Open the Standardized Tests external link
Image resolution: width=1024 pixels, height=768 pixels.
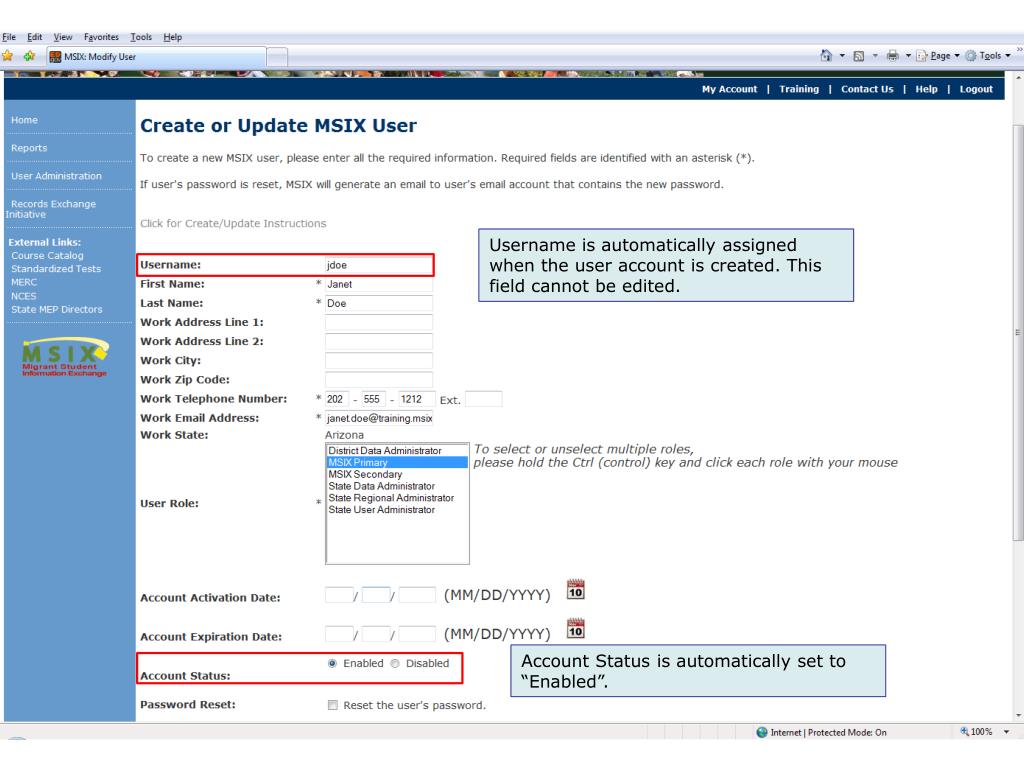[56, 269]
